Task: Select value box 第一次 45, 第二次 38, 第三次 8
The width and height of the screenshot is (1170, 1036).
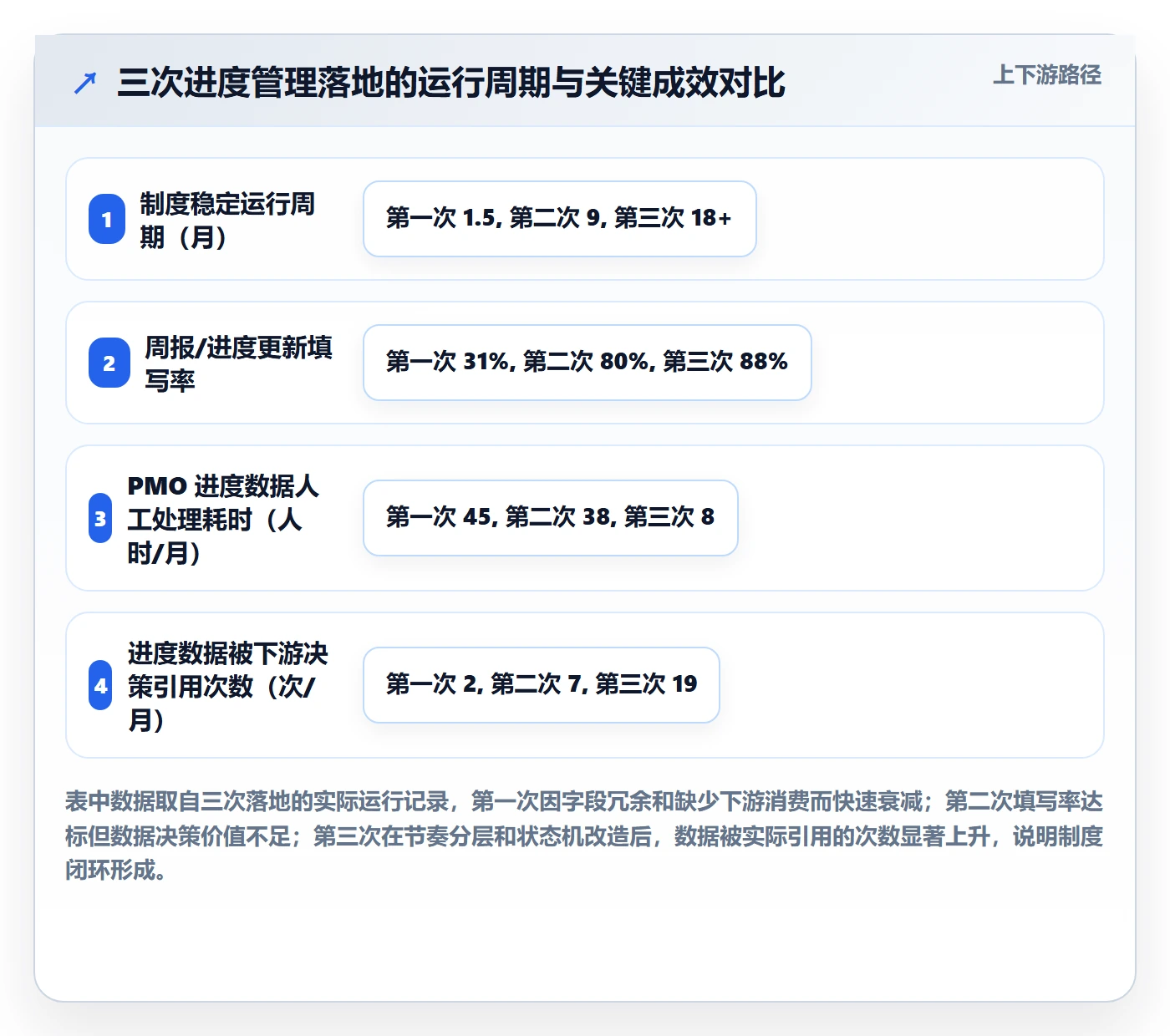Action: coord(551,518)
